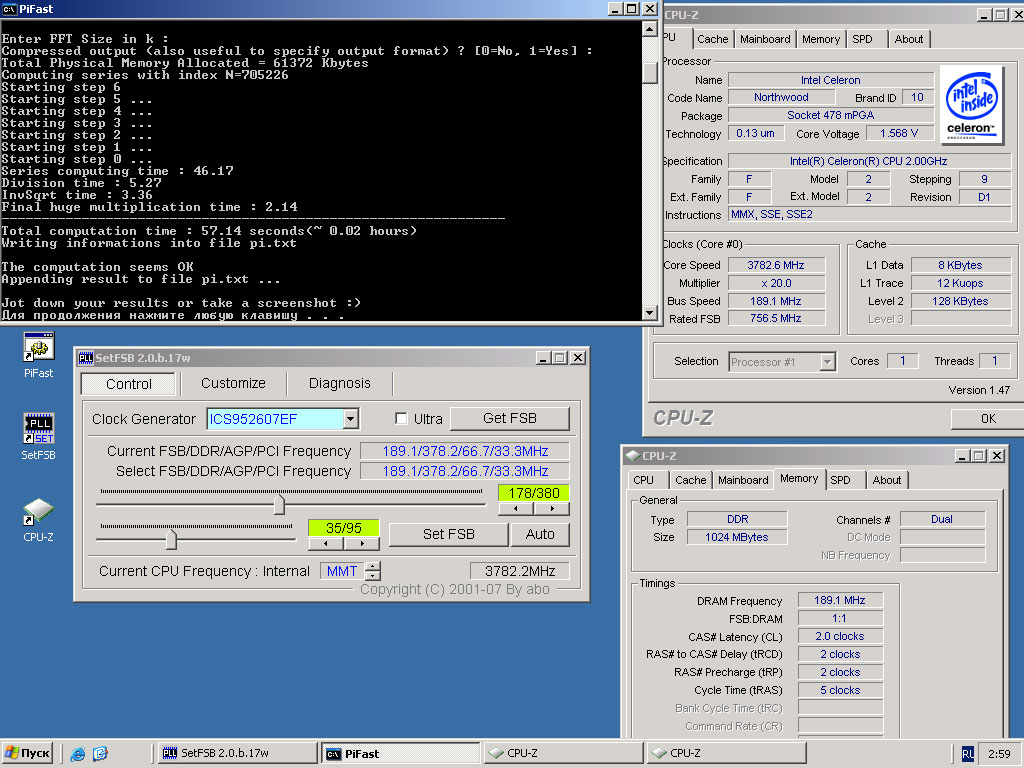Click the Current FSB/DDR/AGP/PCI frequency value
Image resolution: width=1024 pixels, height=768 pixels.
click(465, 451)
